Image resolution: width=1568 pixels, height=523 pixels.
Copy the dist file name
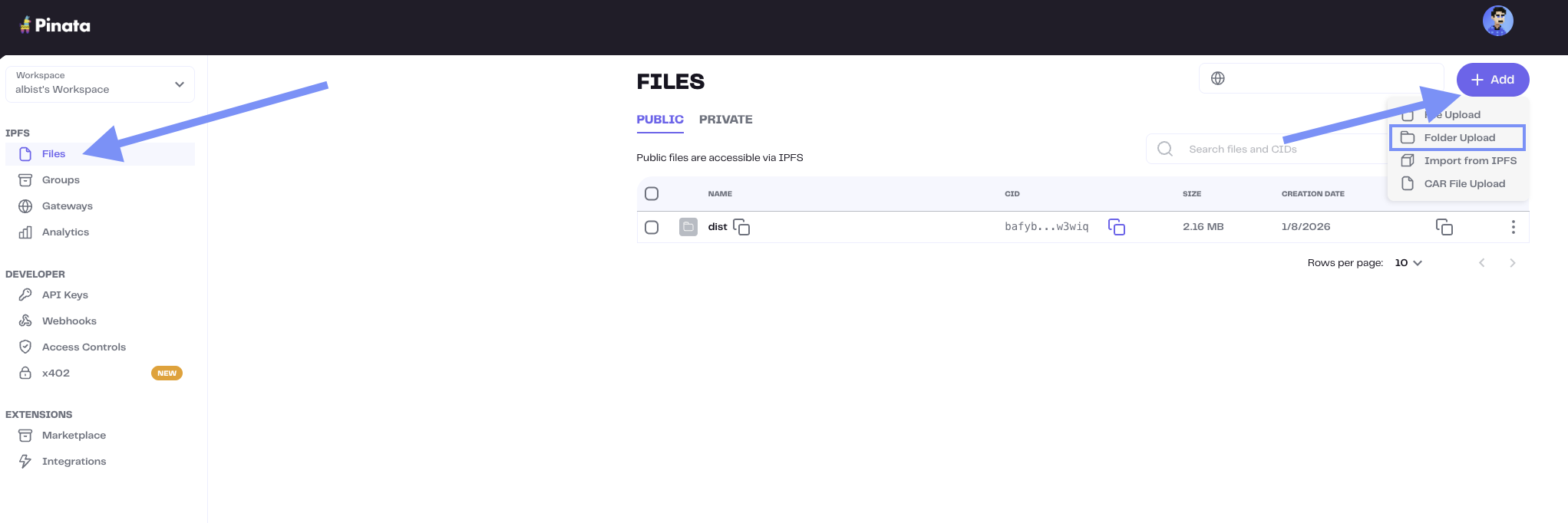coord(741,227)
